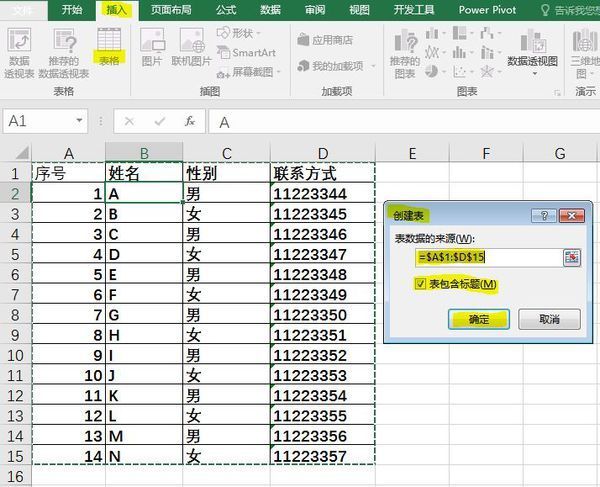Open the File (文件) tab
The width and height of the screenshot is (600, 487).
23,10
